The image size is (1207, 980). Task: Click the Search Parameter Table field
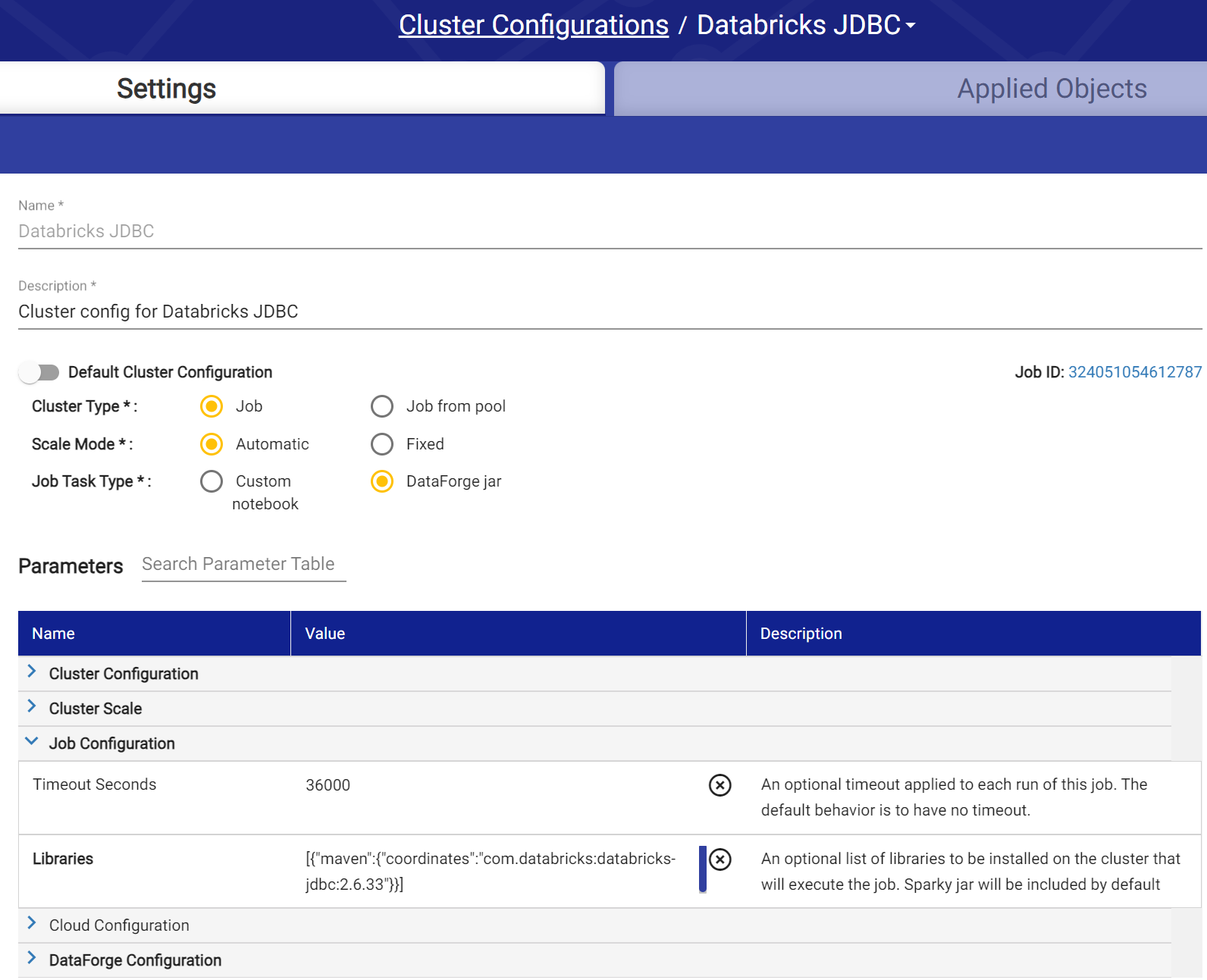point(243,565)
